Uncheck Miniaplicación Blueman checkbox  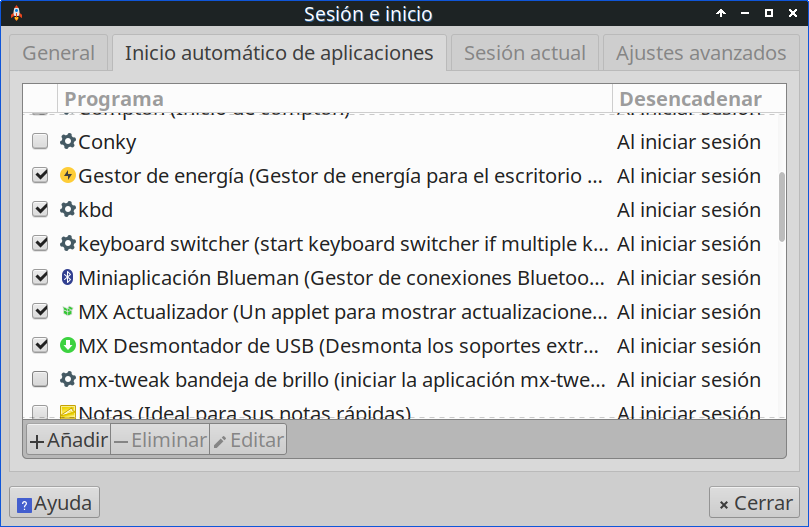coord(40,278)
